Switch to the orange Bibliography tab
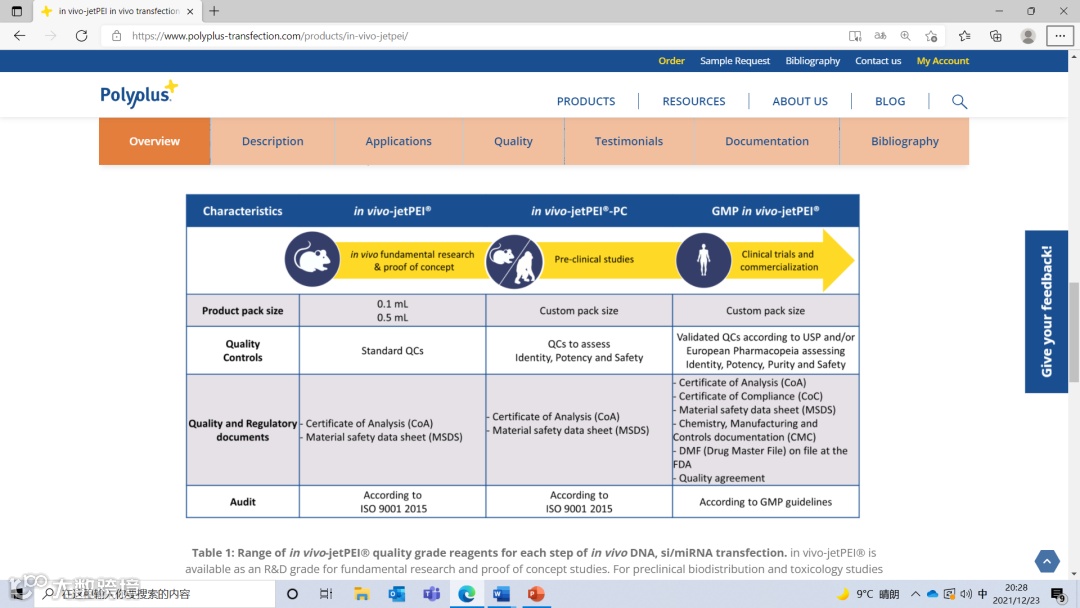Viewport: 1080px width, 608px height. coord(904,141)
